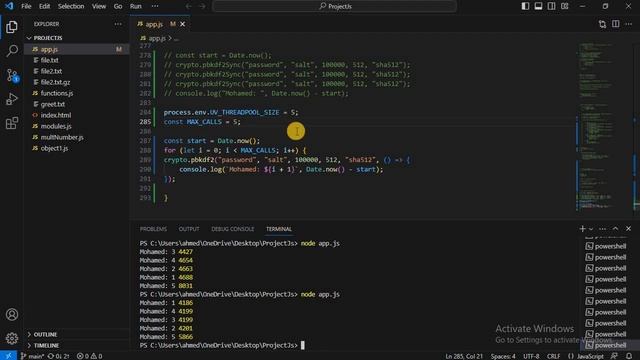Open functions.js in the explorer
This screenshot has width=640, height=360.
tap(76, 93)
